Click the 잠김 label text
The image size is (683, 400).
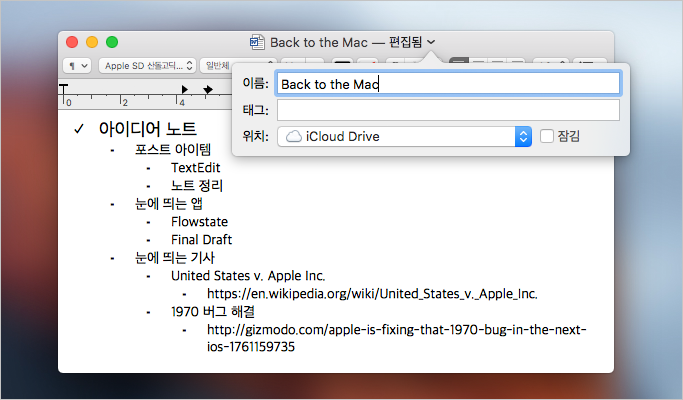pyautogui.click(x=568, y=136)
